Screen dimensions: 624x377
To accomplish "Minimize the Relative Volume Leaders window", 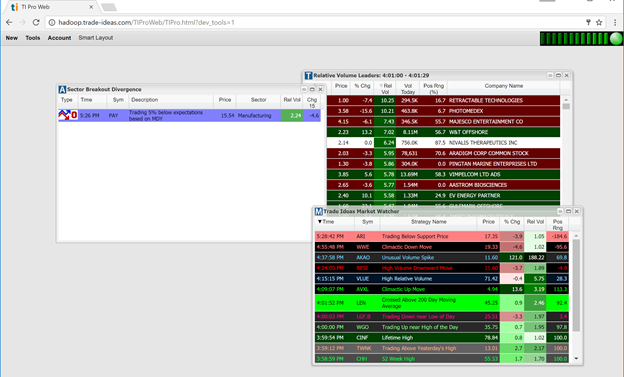I will (550, 76).
